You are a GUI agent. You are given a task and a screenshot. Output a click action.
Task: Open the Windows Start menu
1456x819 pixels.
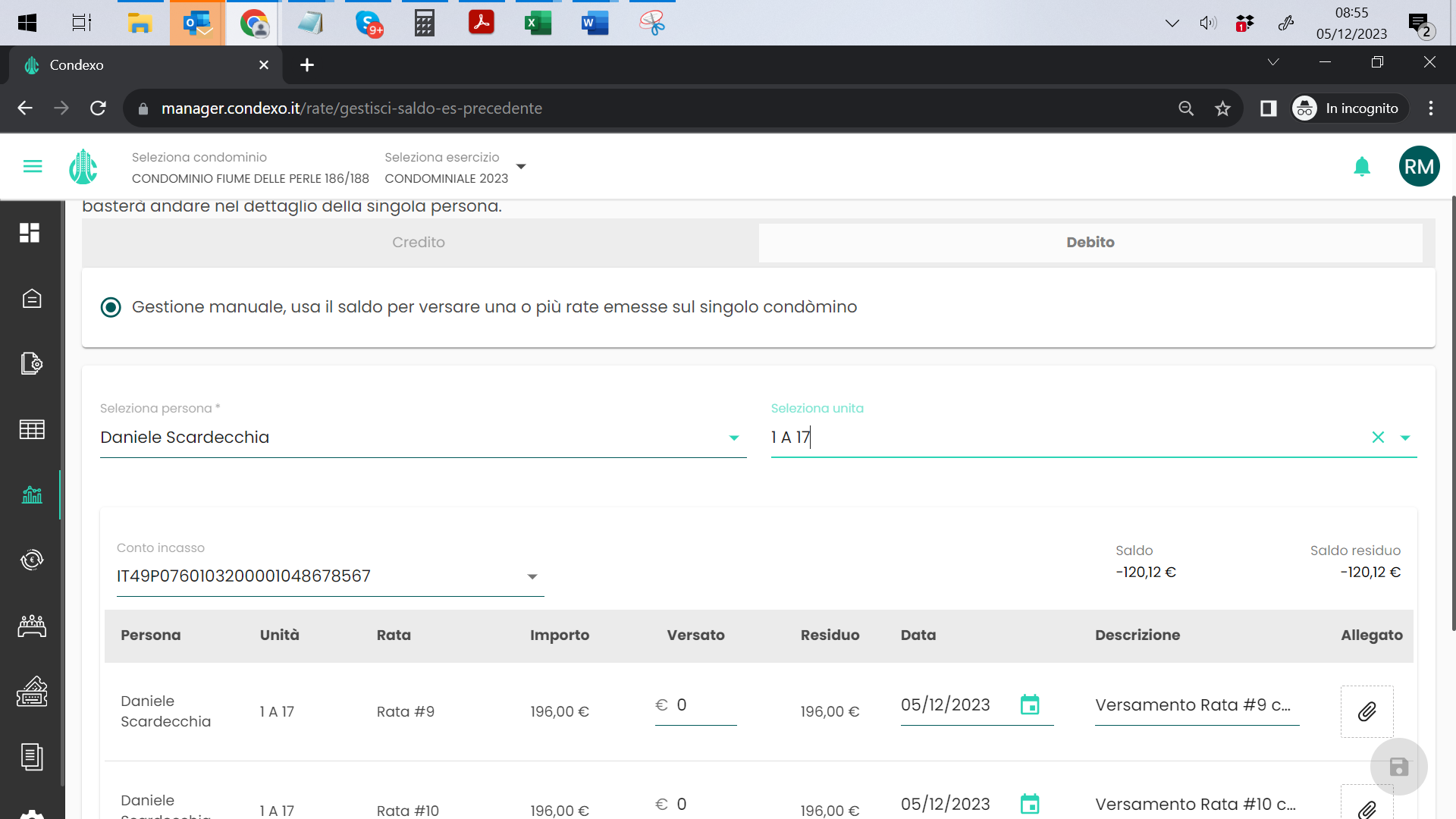pyautogui.click(x=27, y=23)
